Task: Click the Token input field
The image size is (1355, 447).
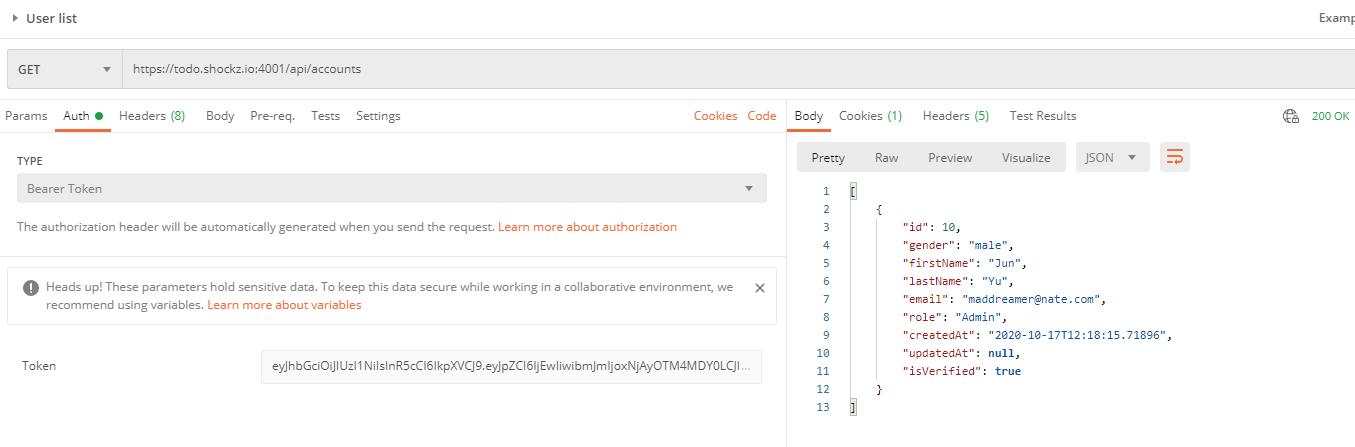Action: tap(511, 366)
